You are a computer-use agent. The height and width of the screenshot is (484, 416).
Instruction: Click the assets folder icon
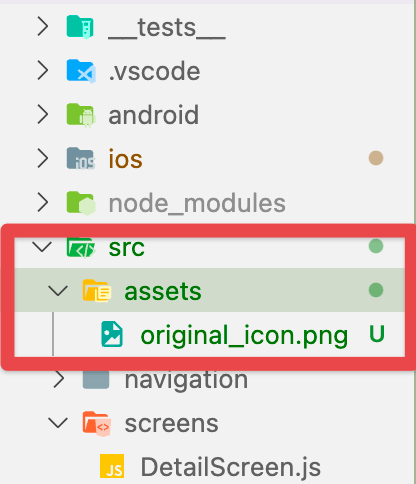(97, 291)
